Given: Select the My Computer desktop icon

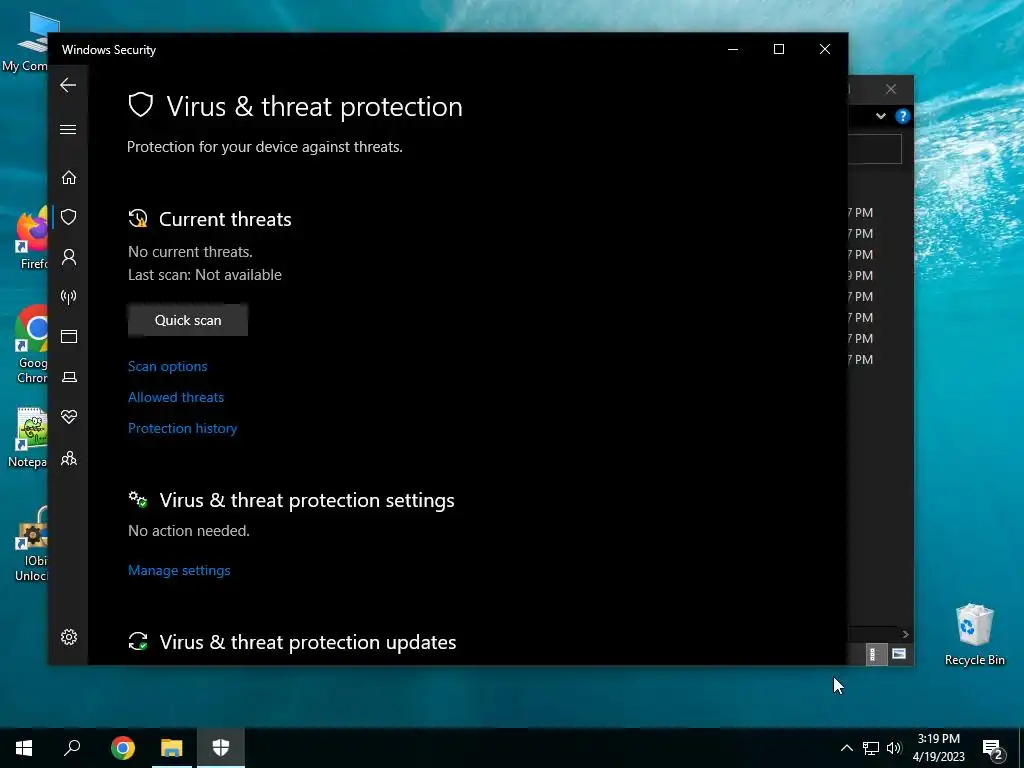Looking at the screenshot, I should click(x=26, y=41).
